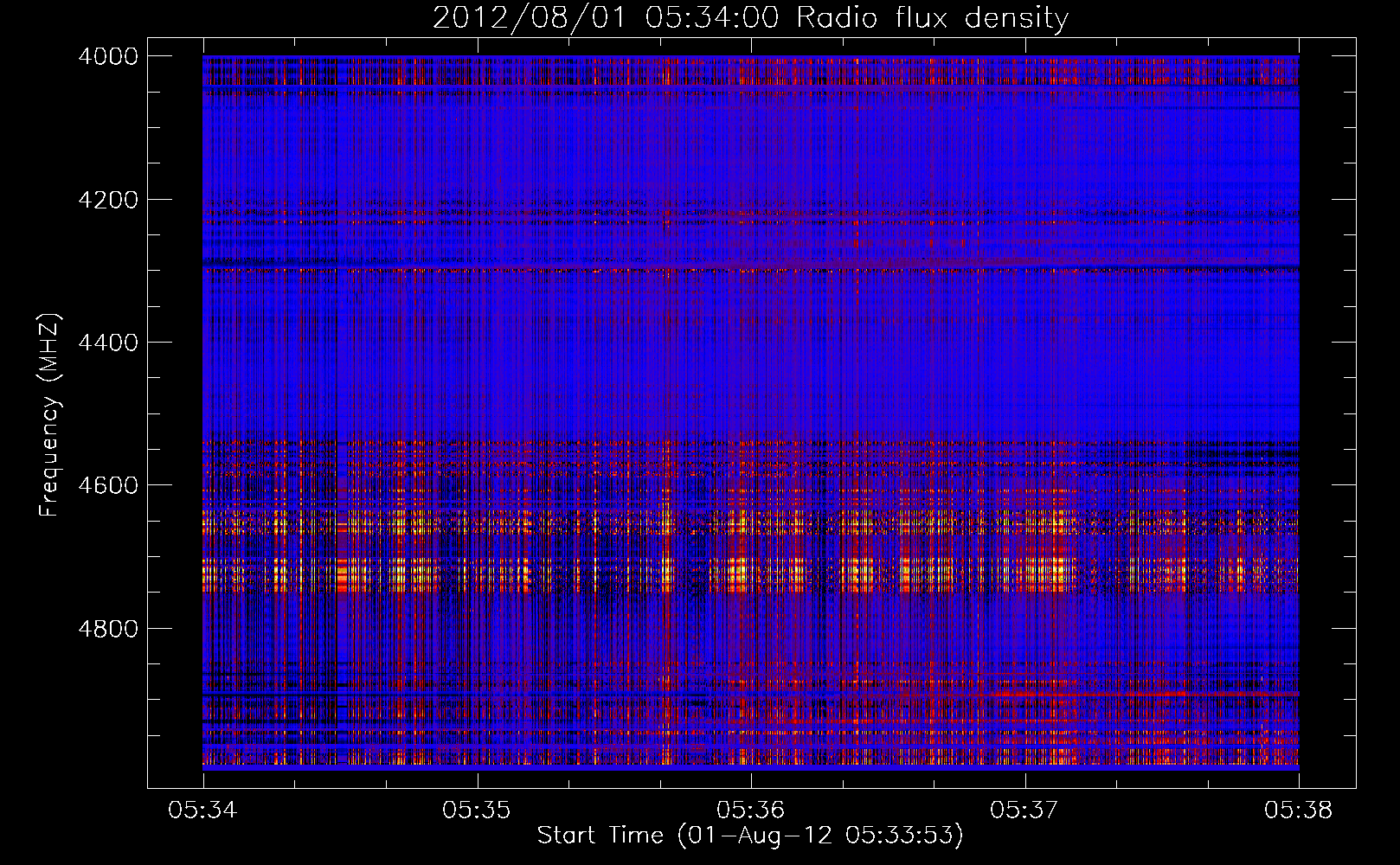The height and width of the screenshot is (865, 1400).
Task: Select the "Frequency (MHZ)" y-axis label
Action: tap(49, 415)
